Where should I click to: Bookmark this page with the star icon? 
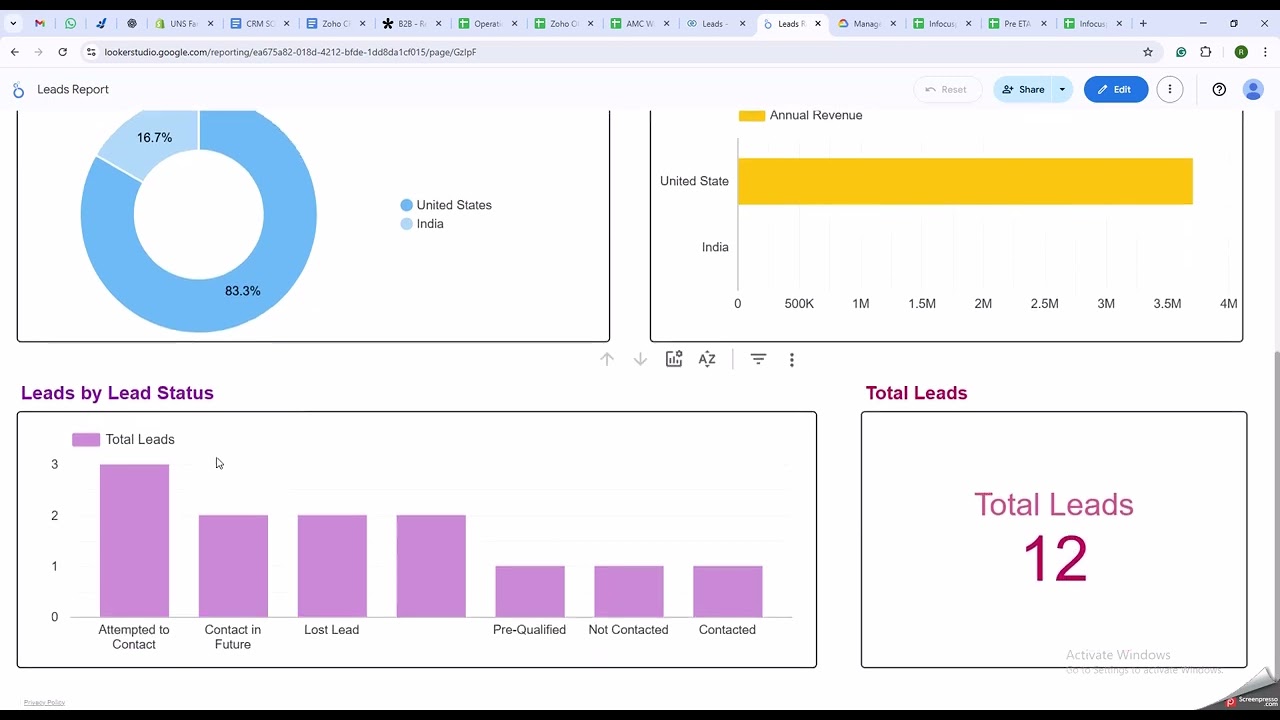(1148, 52)
